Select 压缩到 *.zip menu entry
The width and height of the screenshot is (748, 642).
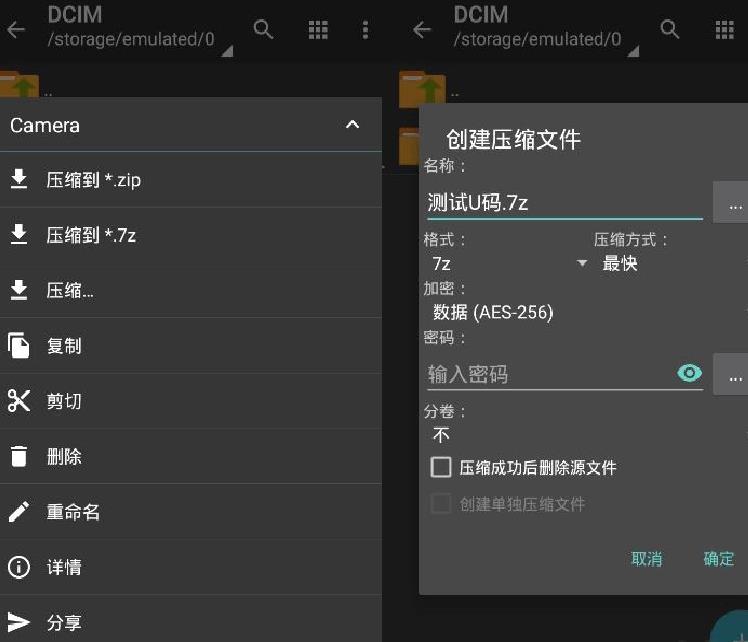click(x=191, y=180)
